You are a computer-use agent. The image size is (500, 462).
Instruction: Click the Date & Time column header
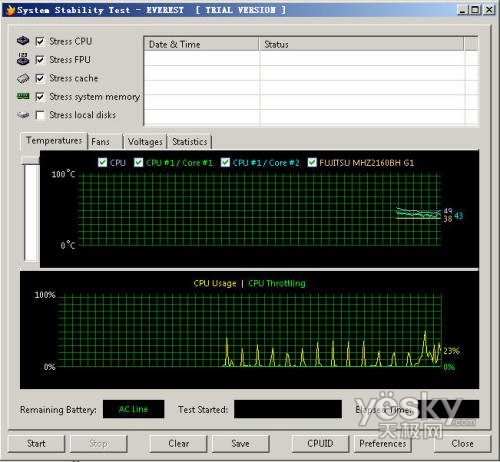201,44
